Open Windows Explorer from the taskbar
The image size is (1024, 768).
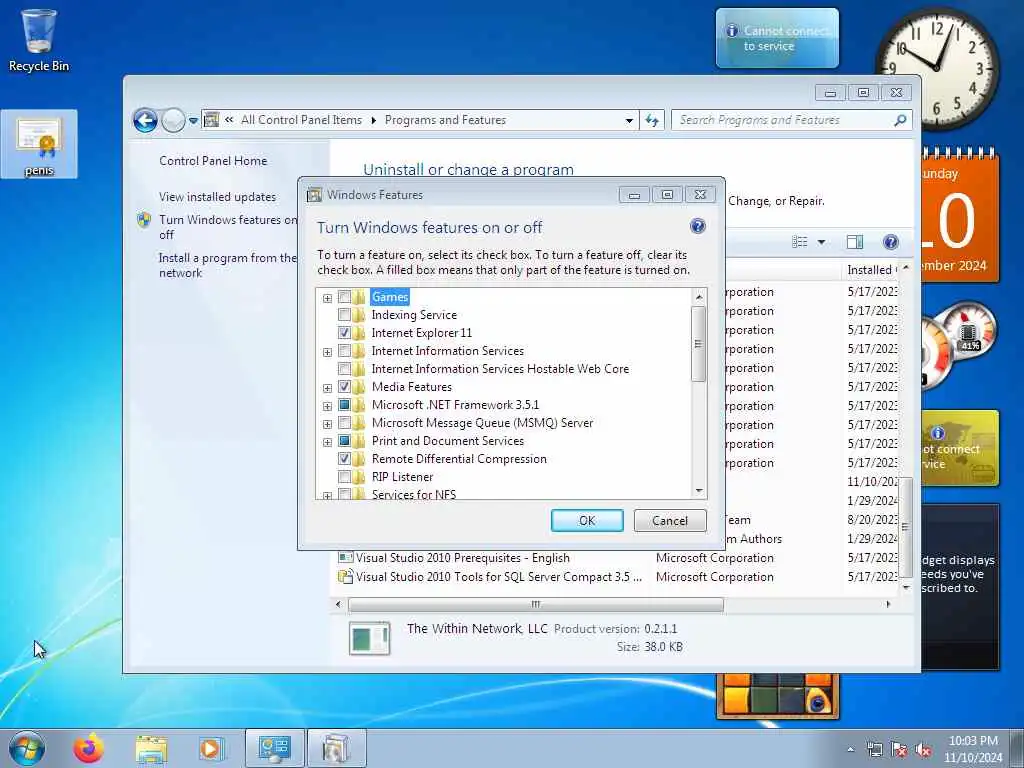(151, 748)
